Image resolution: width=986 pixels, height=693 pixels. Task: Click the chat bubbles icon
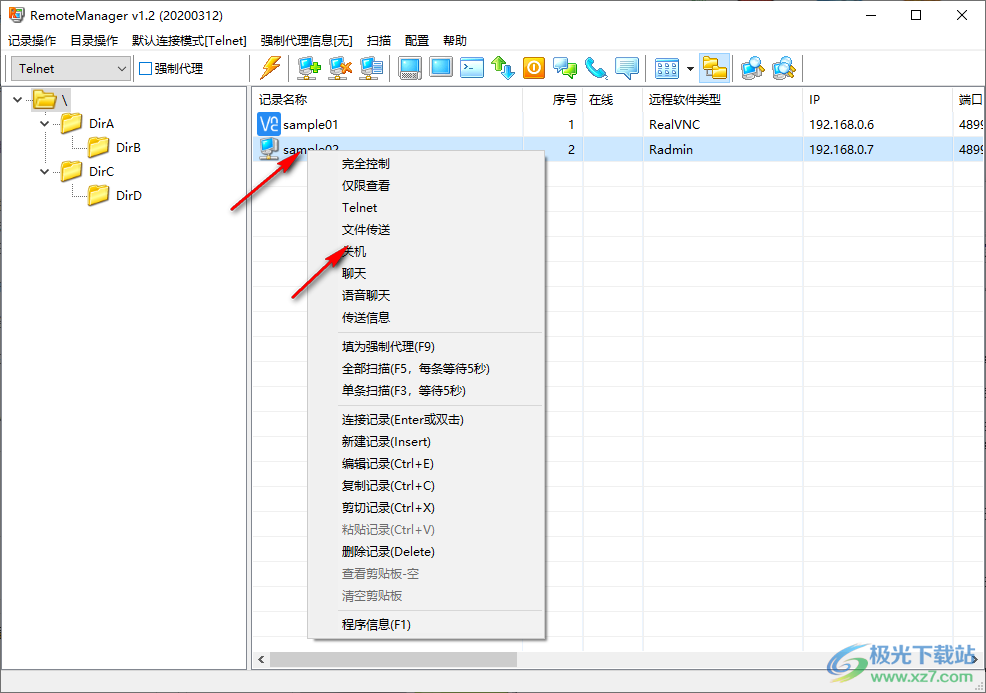[565, 68]
